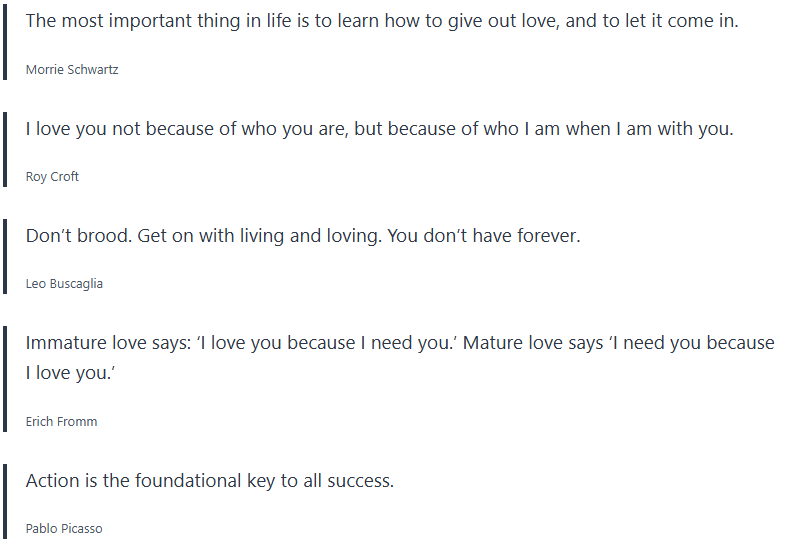Click the Erich Fromm author name
Viewport: 807px width, 543px height.
(x=61, y=422)
